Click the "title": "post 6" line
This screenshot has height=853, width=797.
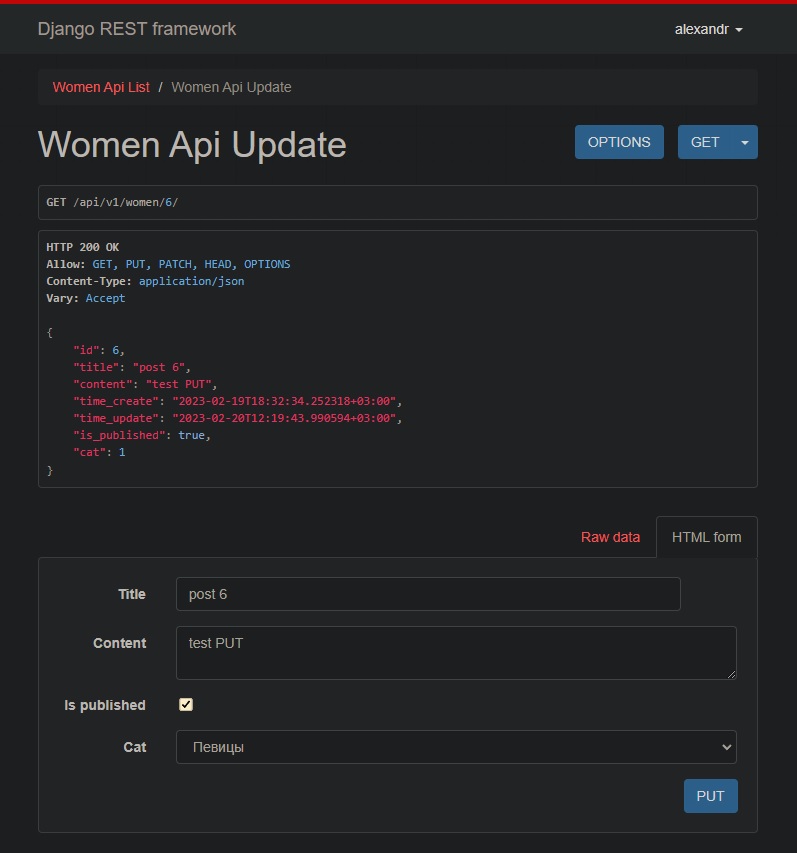(132, 367)
